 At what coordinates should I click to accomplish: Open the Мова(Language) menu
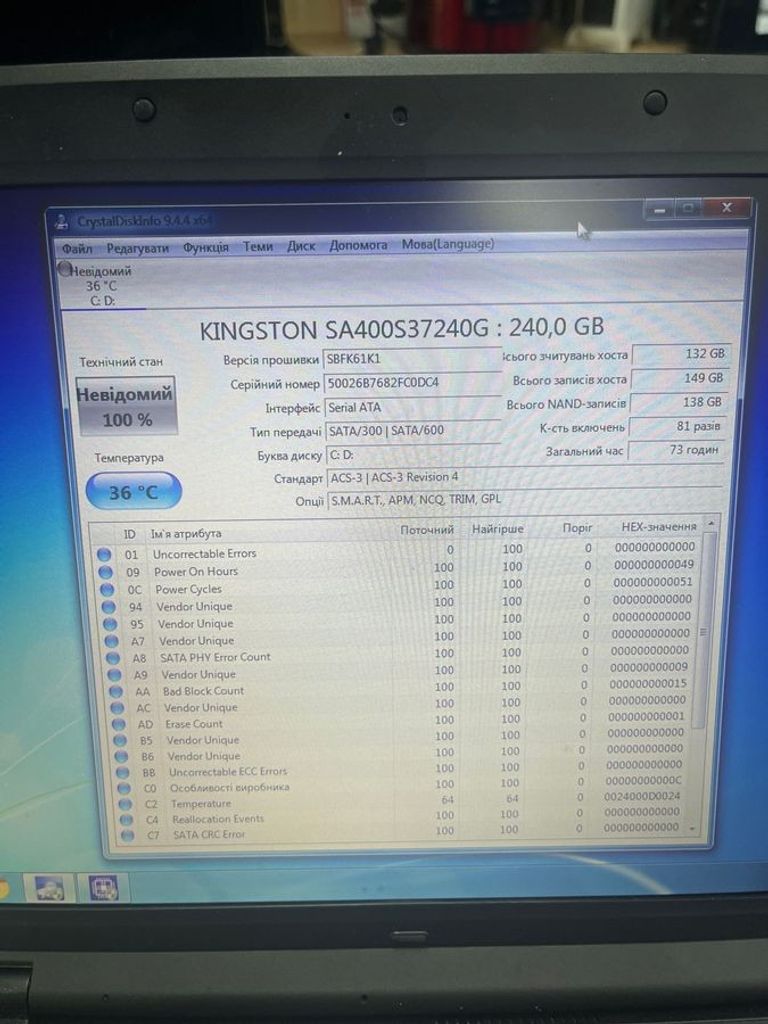click(447, 244)
